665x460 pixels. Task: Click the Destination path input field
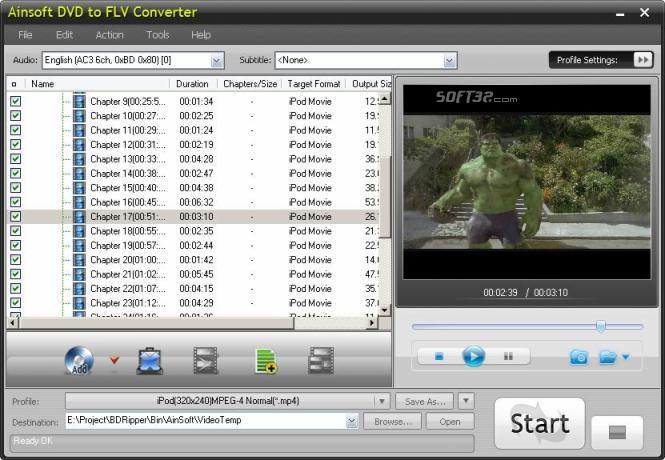207,421
